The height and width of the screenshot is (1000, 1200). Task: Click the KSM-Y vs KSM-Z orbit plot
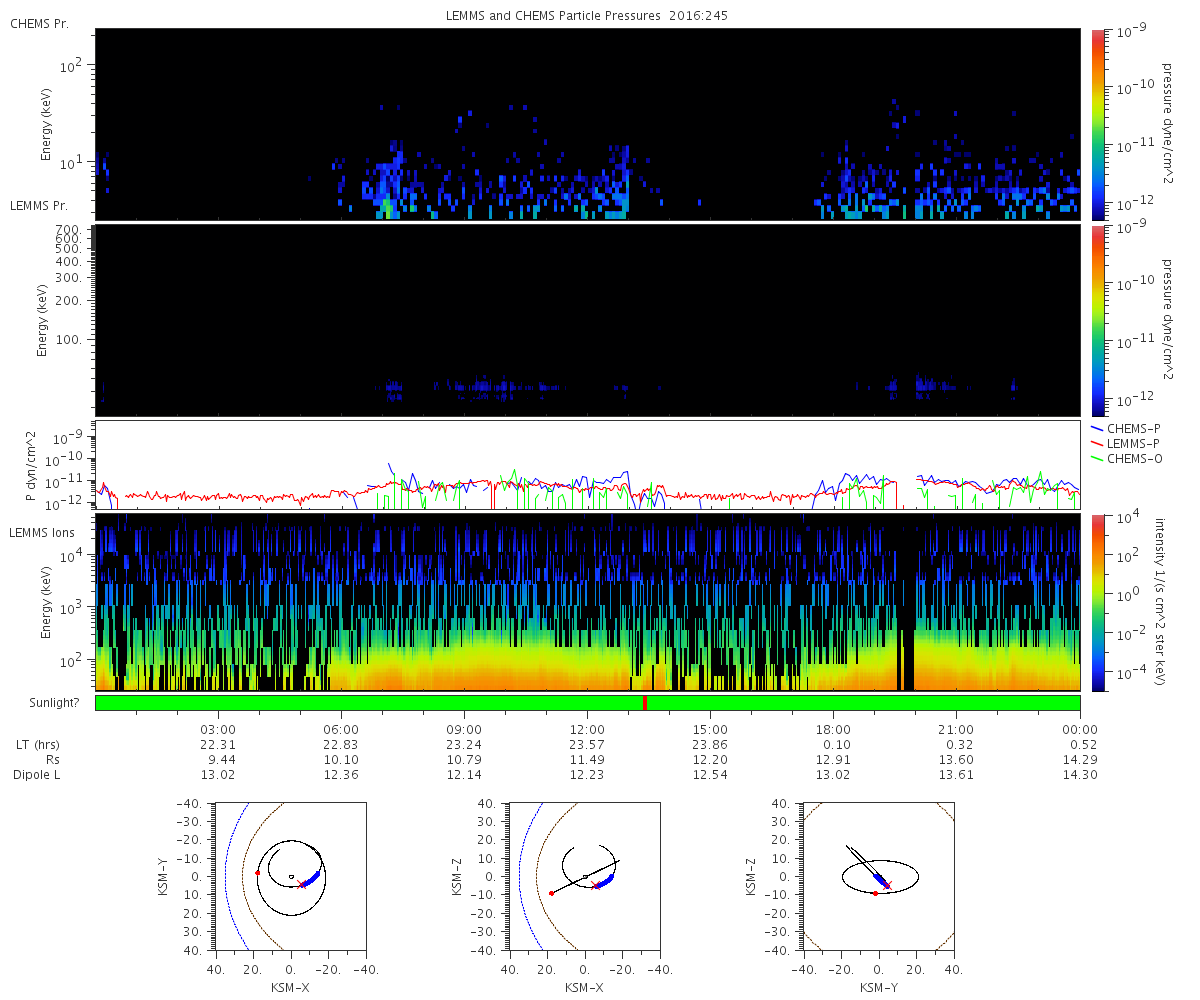click(x=879, y=875)
